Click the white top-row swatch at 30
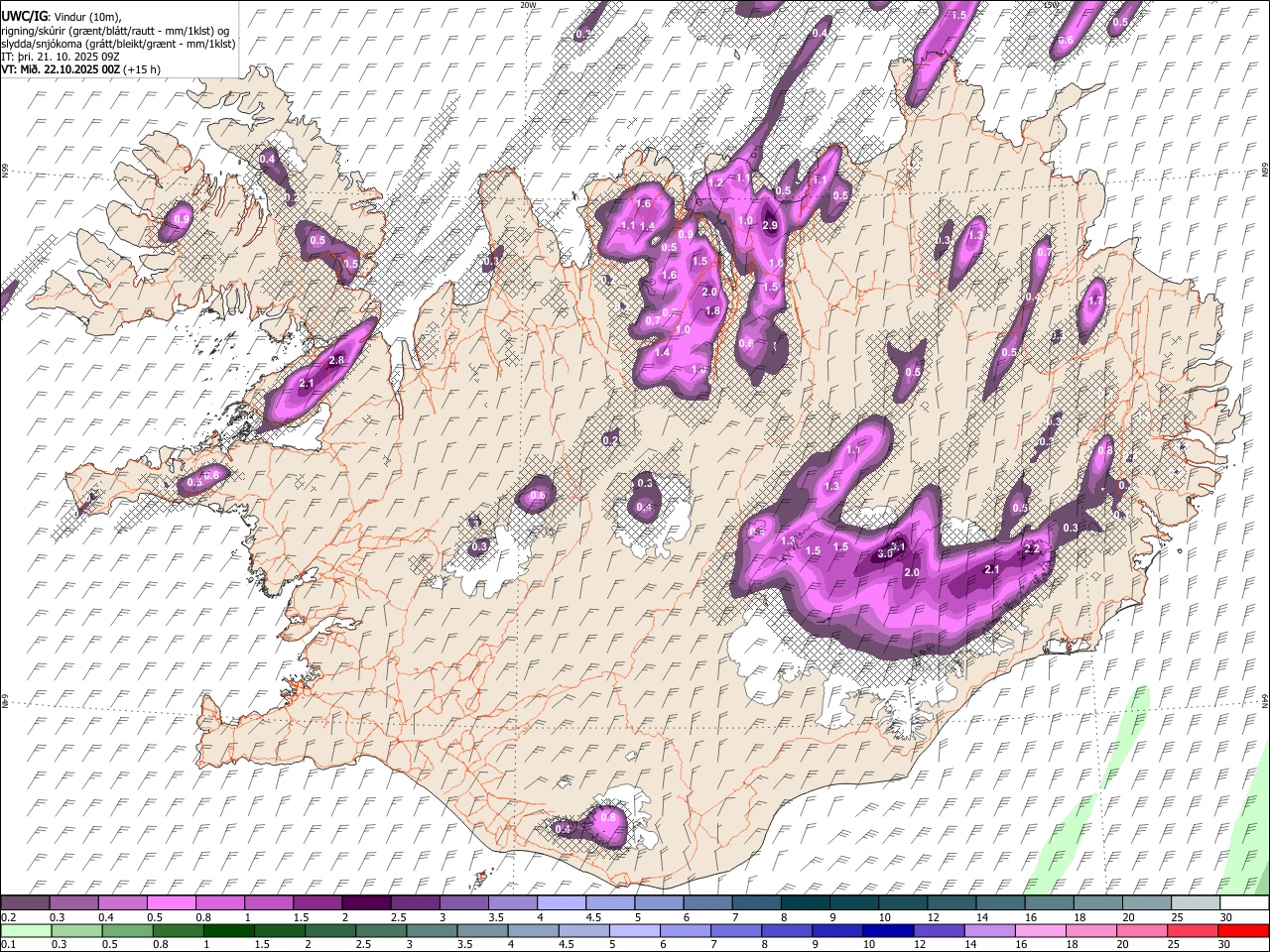The image size is (1270, 952). [1244, 903]
